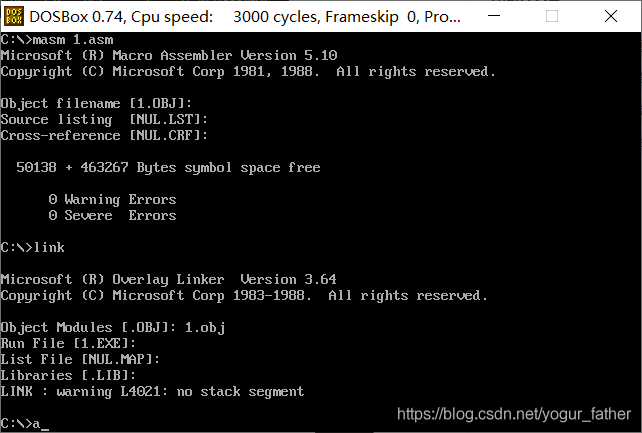The height and width of the screenshot is (433, 642).
Task: Click the blog.csdn.net watermark link
Action: [x=514, y=414]
